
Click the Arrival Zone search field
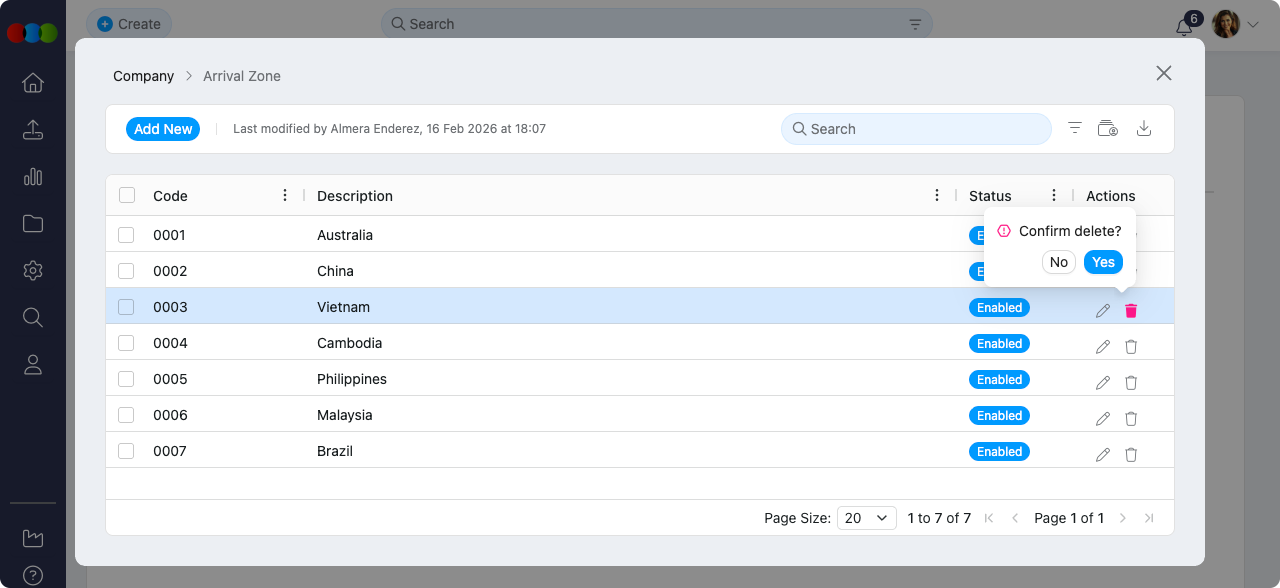click(916, 129)
